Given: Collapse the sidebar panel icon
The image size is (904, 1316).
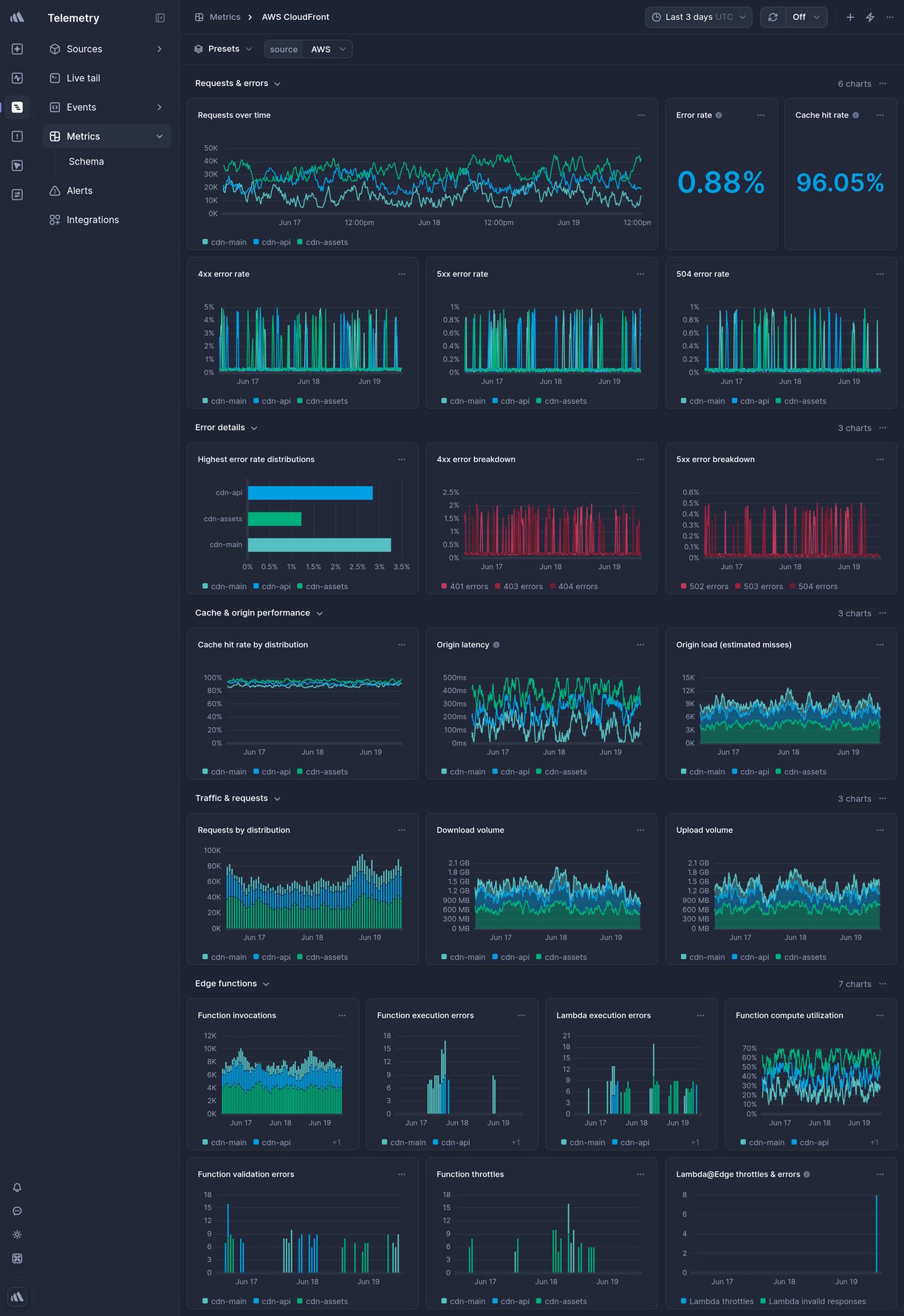Looking at the screenshot, I should tap(160, 18).
